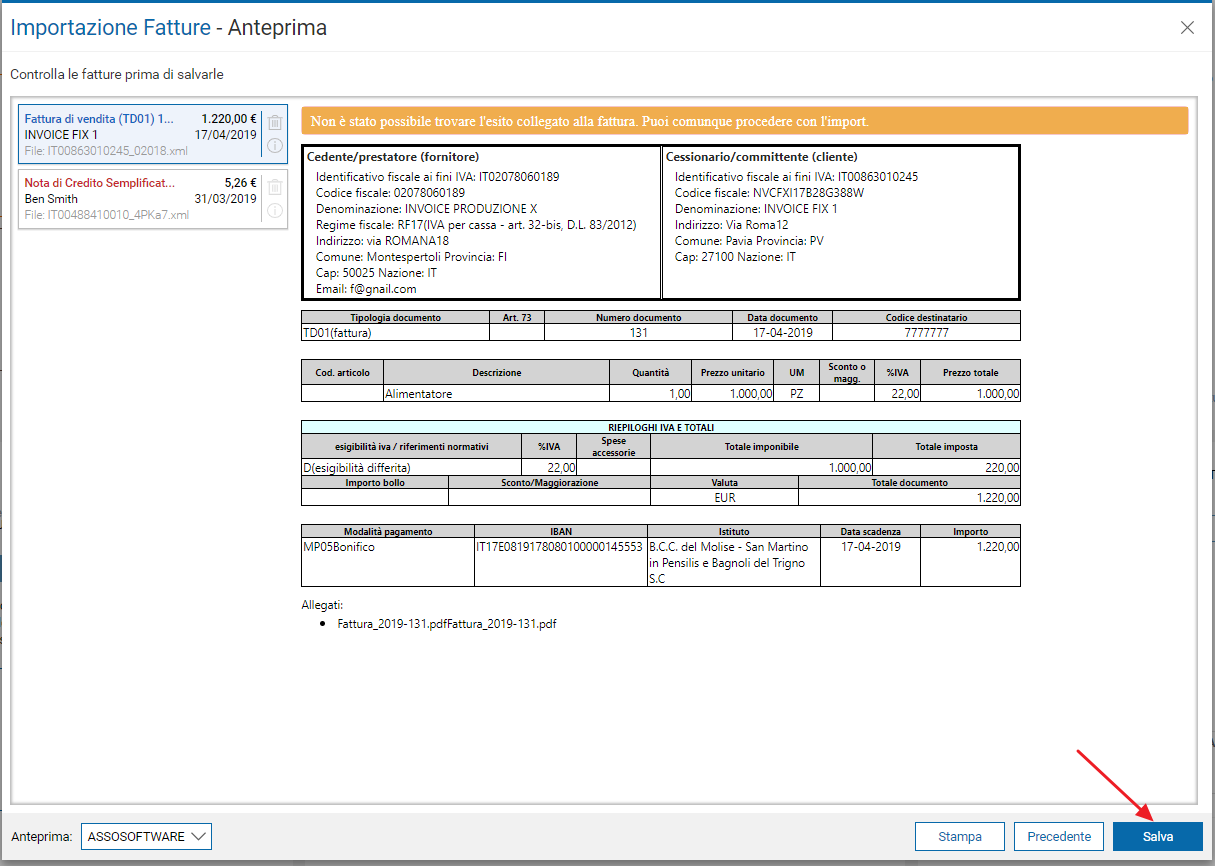
Task: Click the B.C.C. del Molise institute cell
Action: [x=734, y=562]
